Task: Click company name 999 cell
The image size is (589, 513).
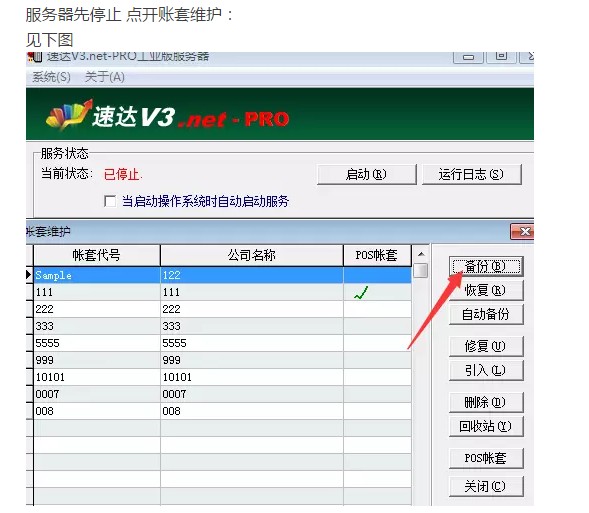Action: pos(252,360)
